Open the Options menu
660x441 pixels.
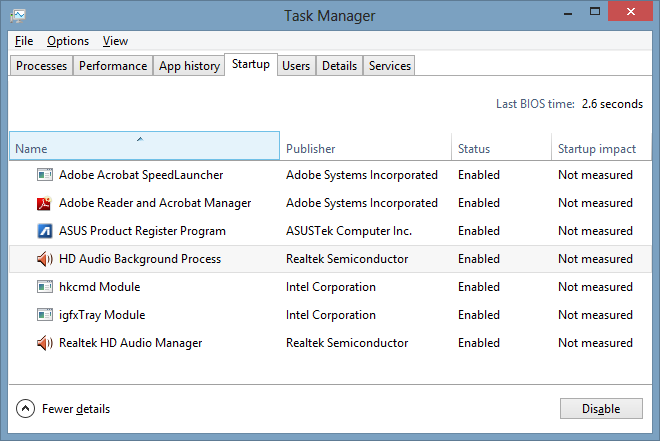click(68, 41)
